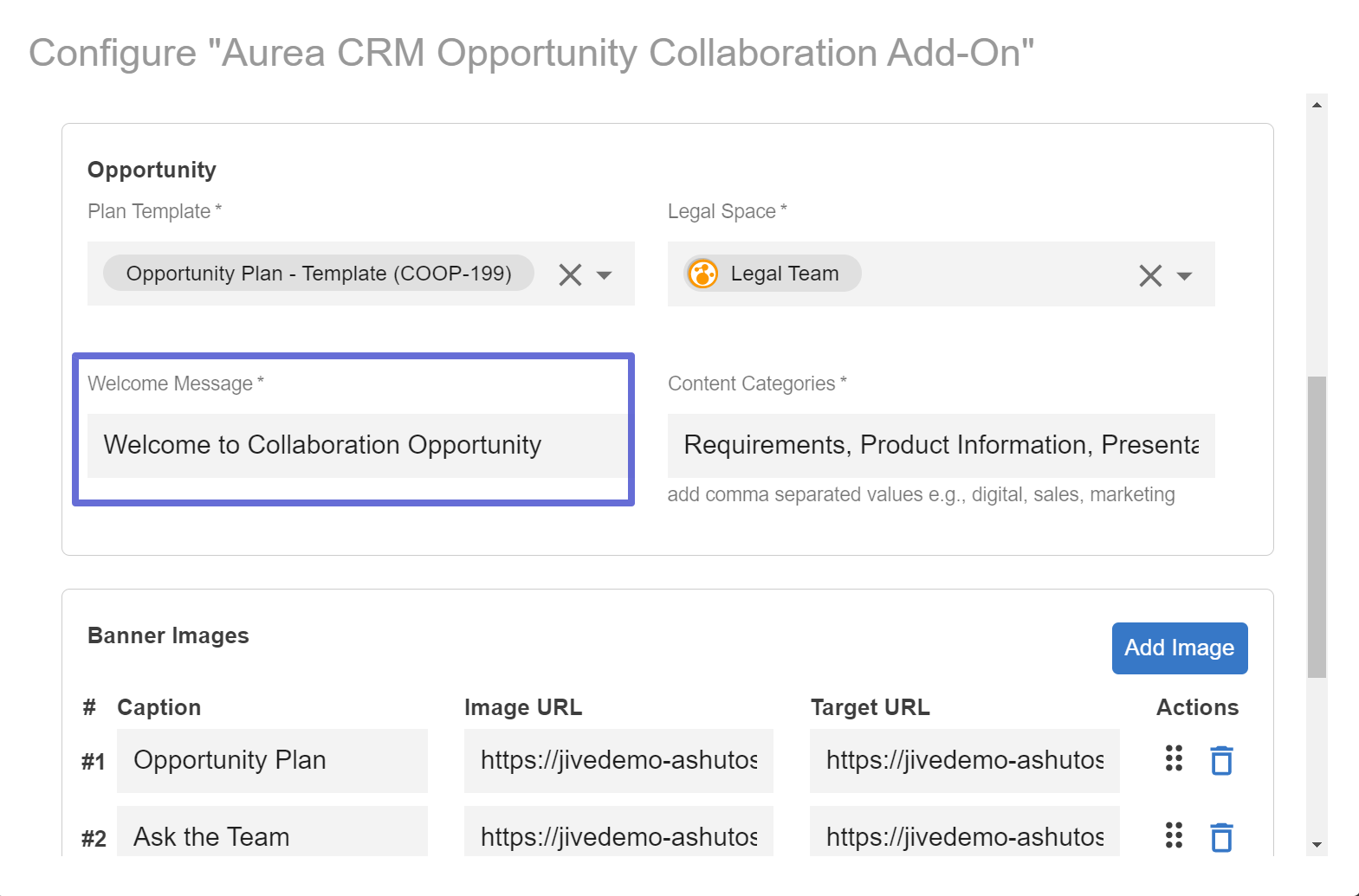Edit Image URL field in row #2
Image resolution: width=1359 pixels, height=896 pixels.
click(618, 832)
